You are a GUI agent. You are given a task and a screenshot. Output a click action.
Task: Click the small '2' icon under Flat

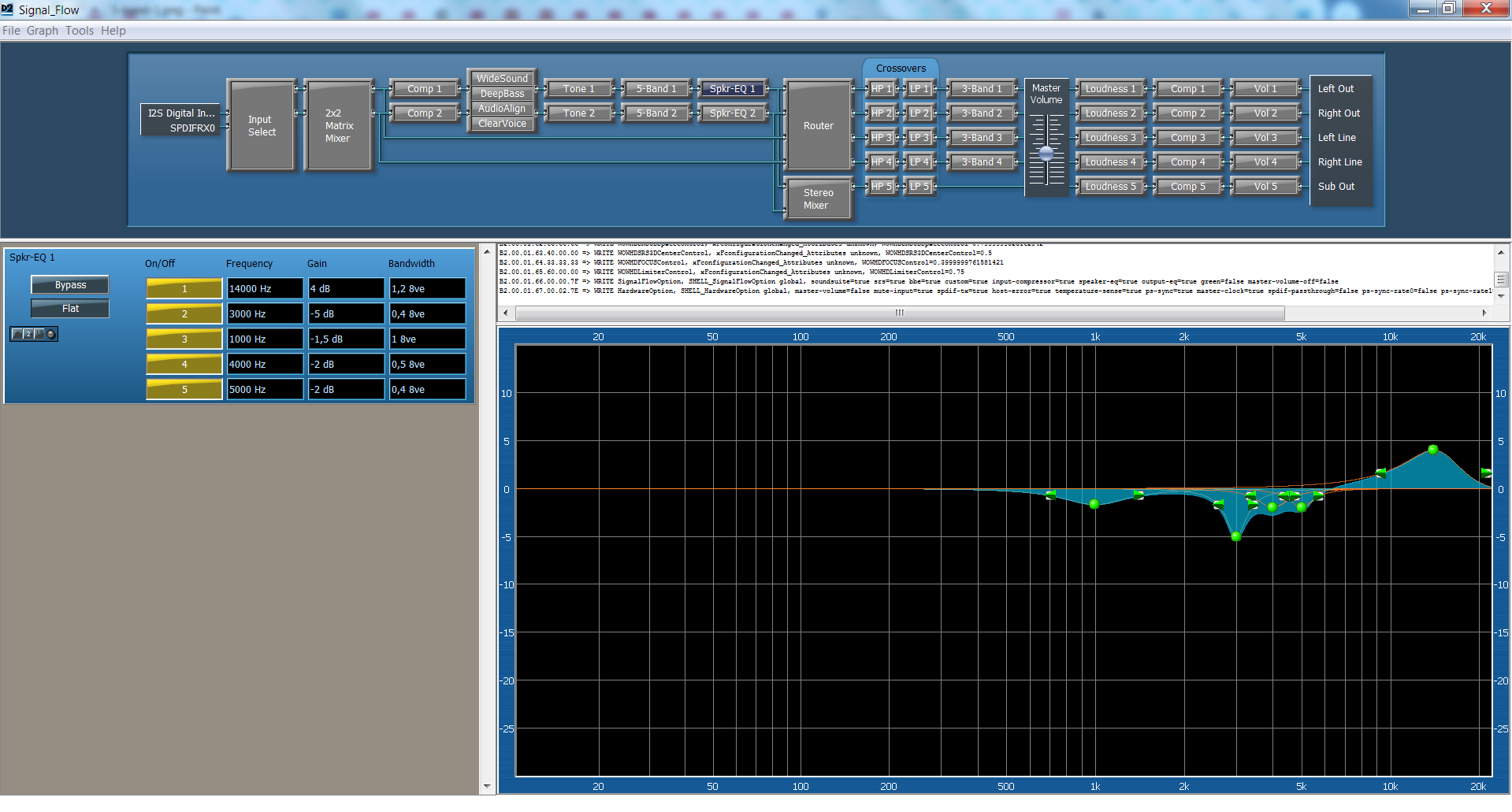[x=28, y=334]
